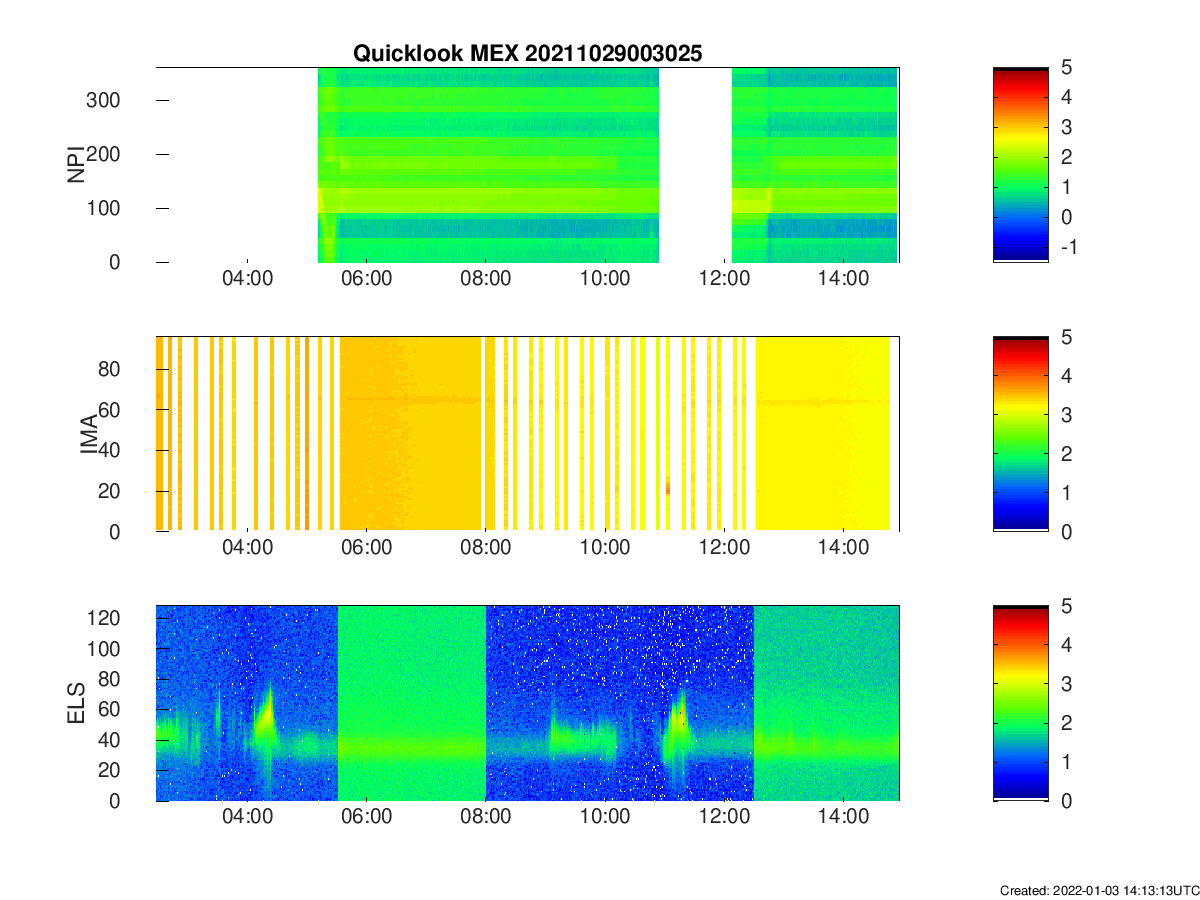Click the ELS electron peak near 04:20

[266, 717]
